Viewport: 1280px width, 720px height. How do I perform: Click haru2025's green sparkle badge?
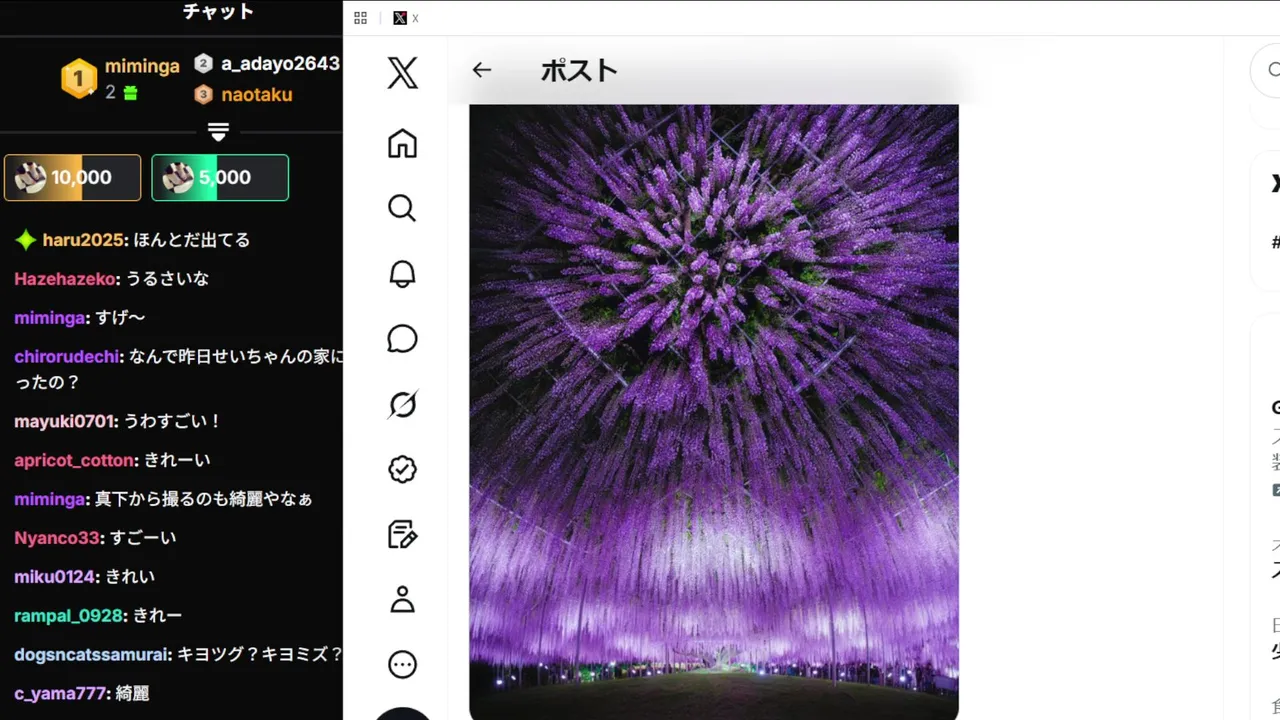point(26,240)
